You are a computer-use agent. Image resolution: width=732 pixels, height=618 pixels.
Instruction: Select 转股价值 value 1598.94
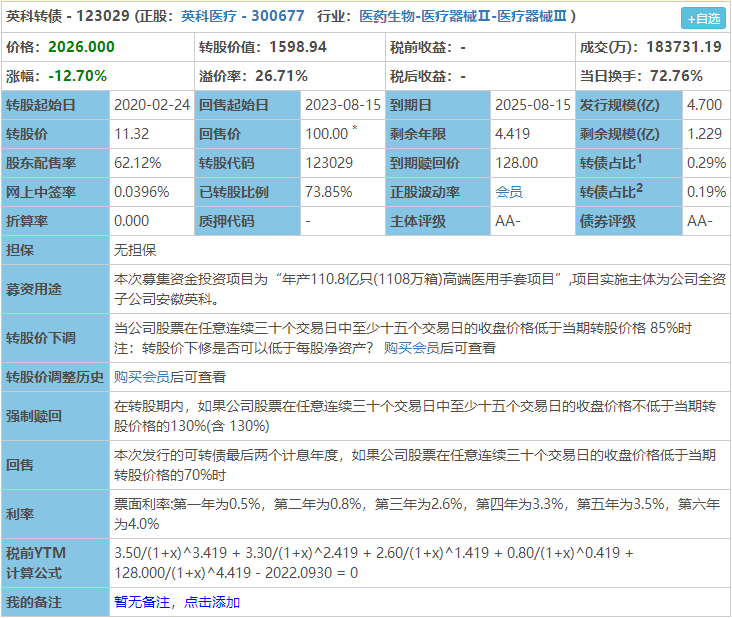click(x=298, y=47)
